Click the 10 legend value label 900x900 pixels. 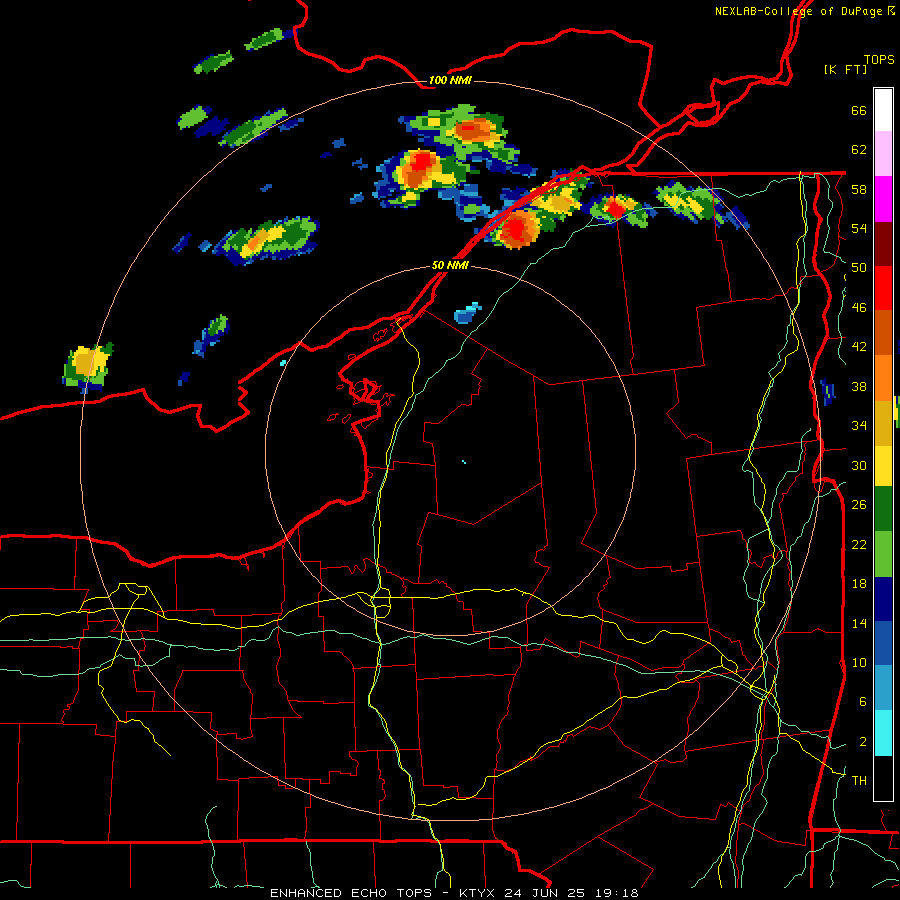click(x=859, y=662)
